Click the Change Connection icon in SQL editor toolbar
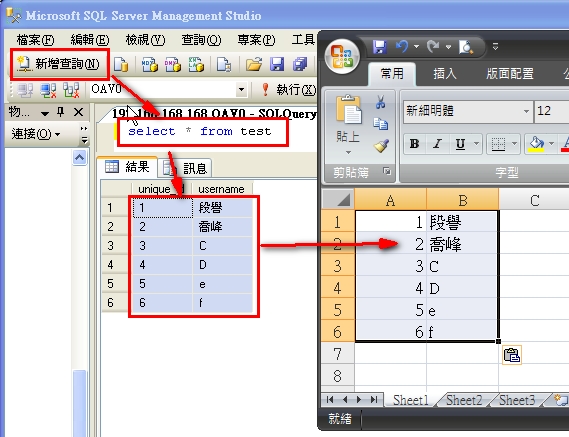 click(x=71, y=90)
